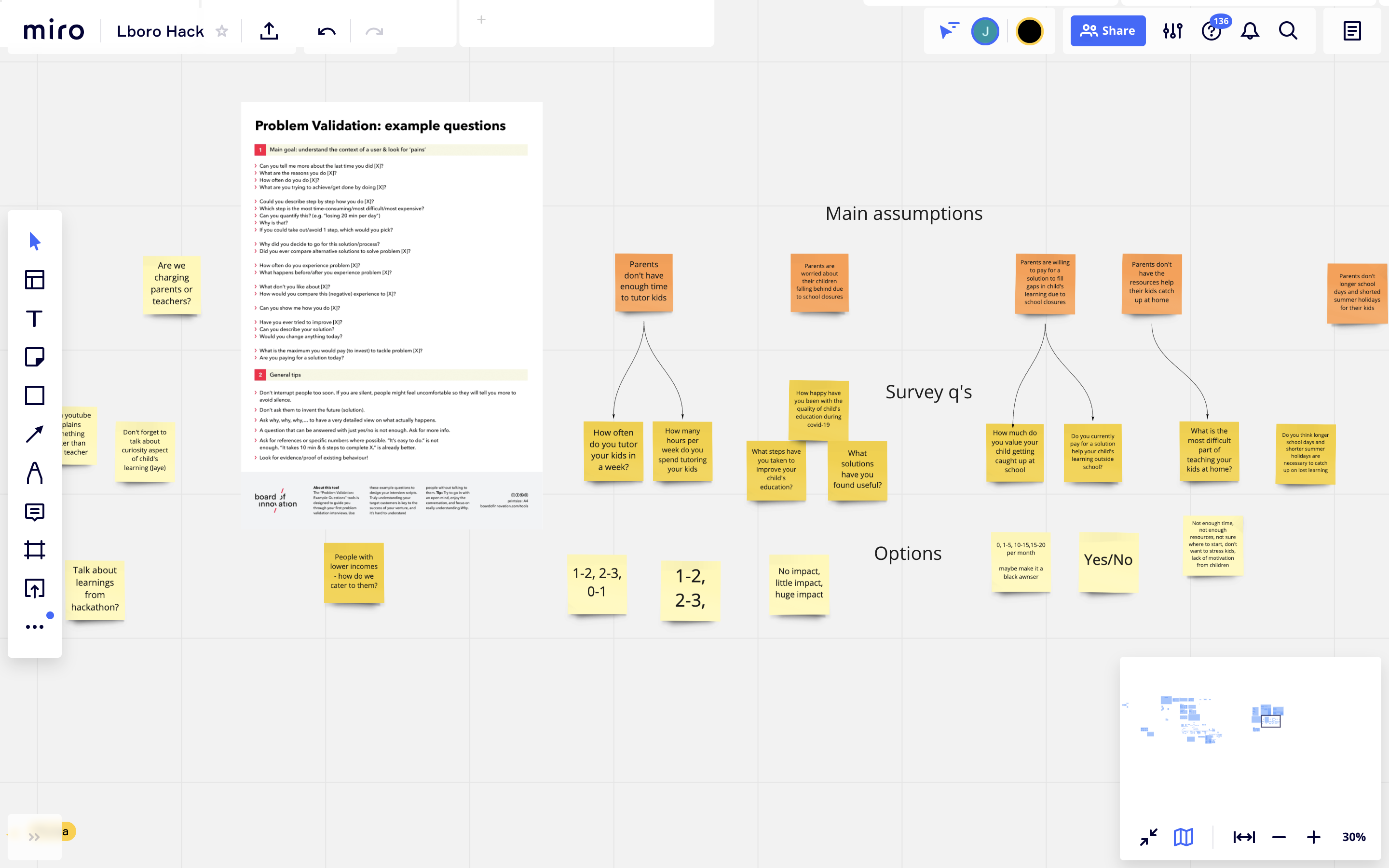Toggle the minimap panel

click(1183, 837)
